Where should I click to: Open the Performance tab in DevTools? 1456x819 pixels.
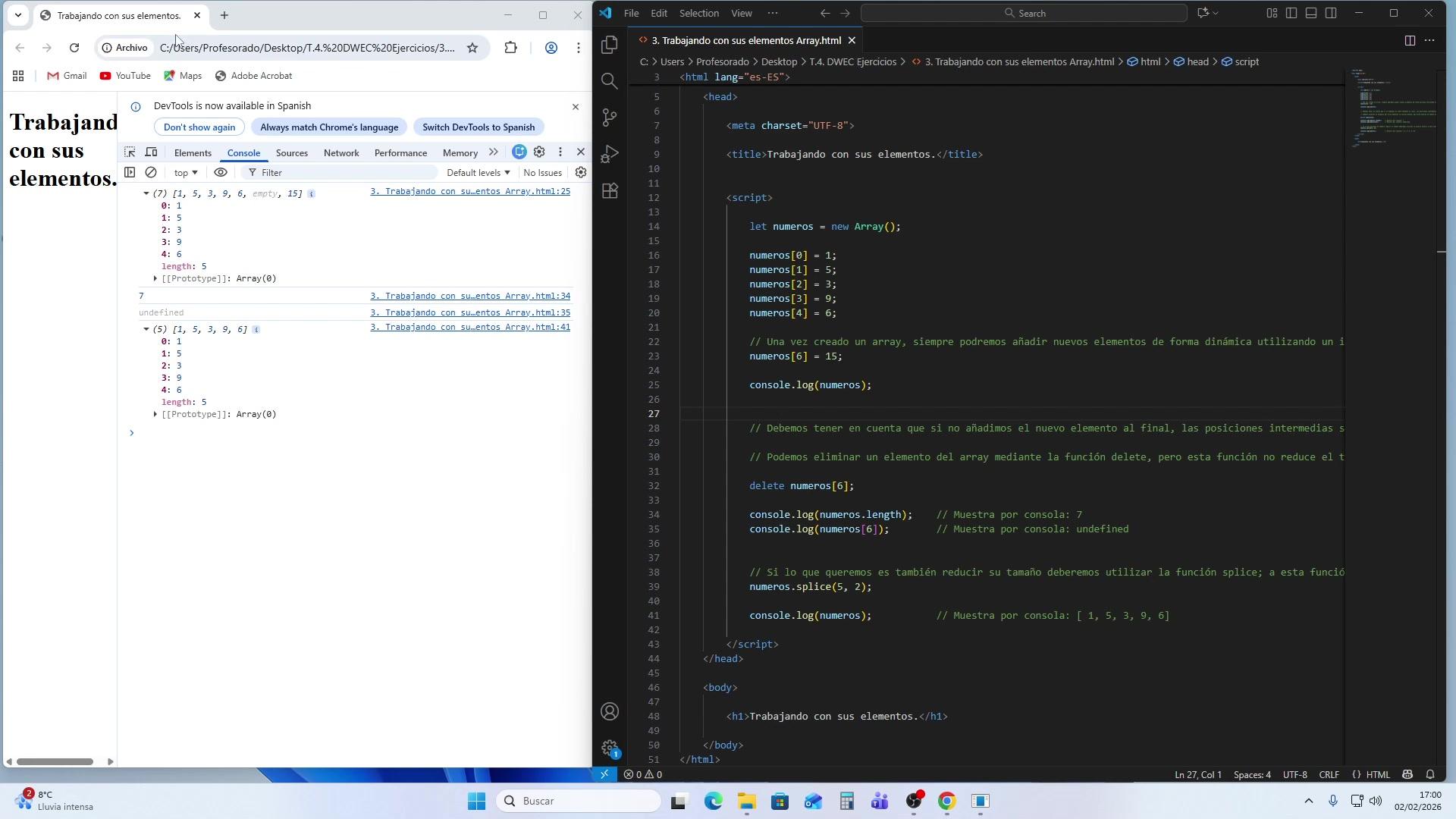[x=400, y=153]
